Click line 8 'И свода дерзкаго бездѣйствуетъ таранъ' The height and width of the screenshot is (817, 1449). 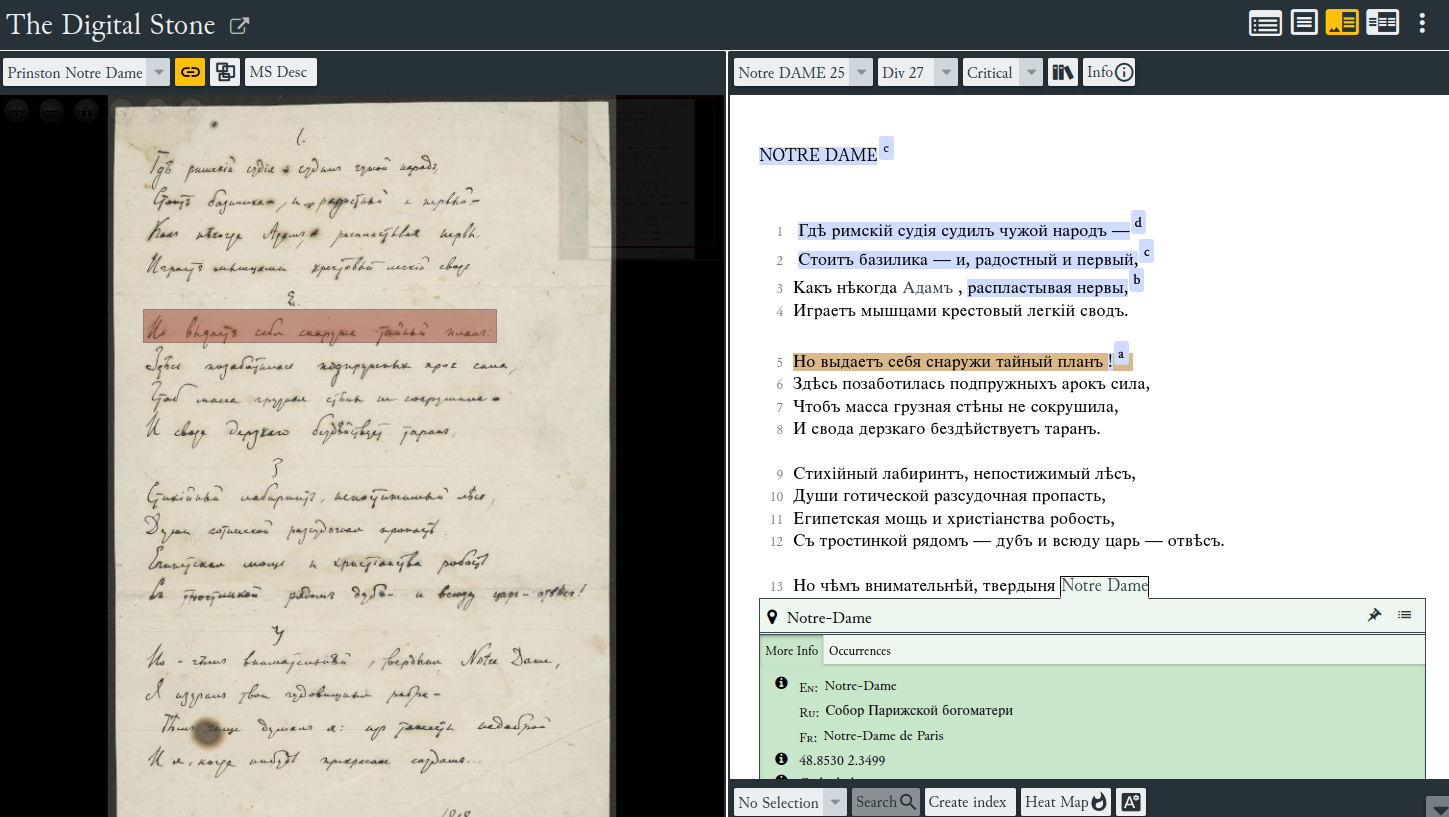pyautogui.click(x=946, y=429)
